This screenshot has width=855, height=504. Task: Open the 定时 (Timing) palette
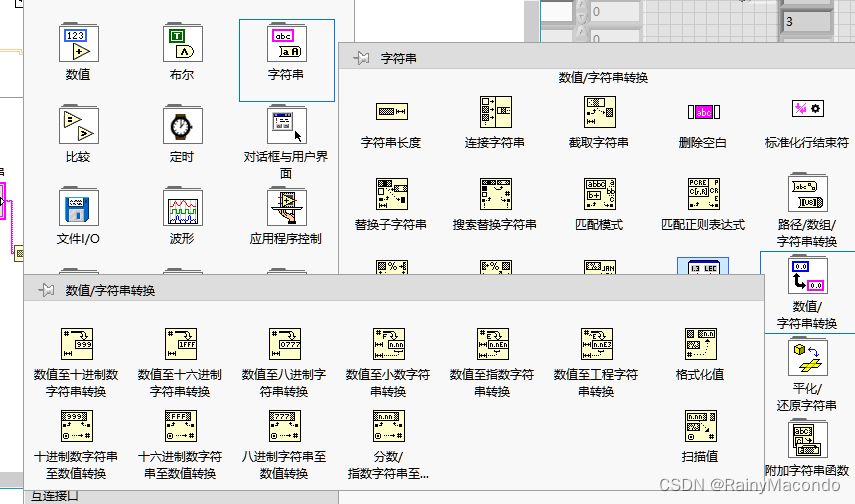point(183,125)
